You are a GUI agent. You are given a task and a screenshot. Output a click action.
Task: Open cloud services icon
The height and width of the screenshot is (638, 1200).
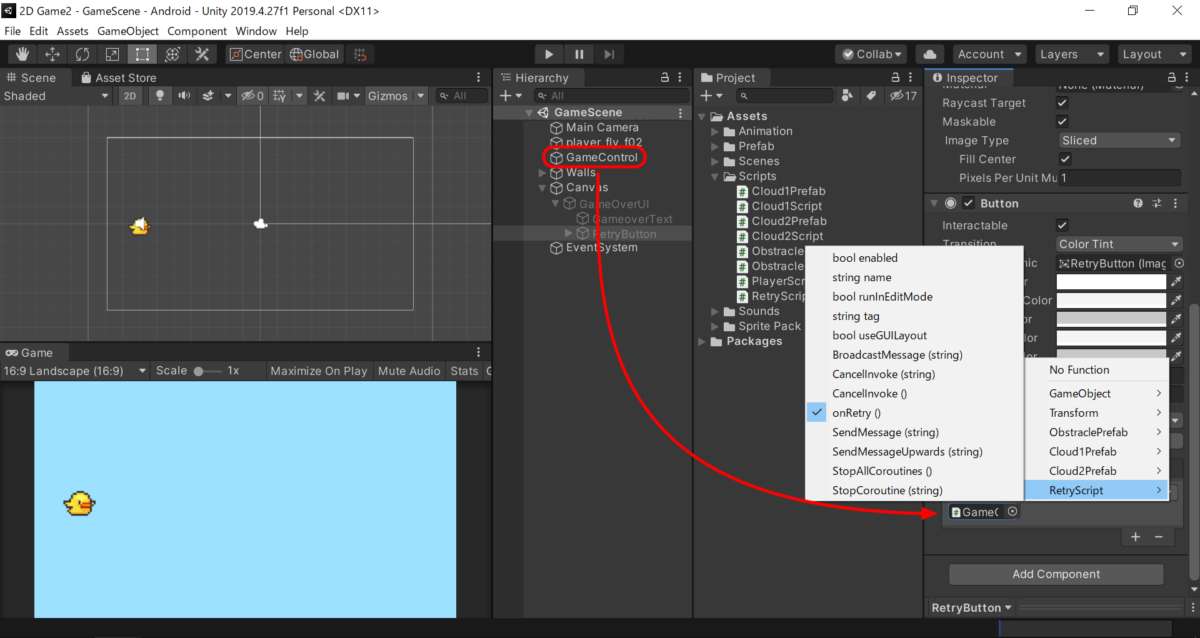930,54
